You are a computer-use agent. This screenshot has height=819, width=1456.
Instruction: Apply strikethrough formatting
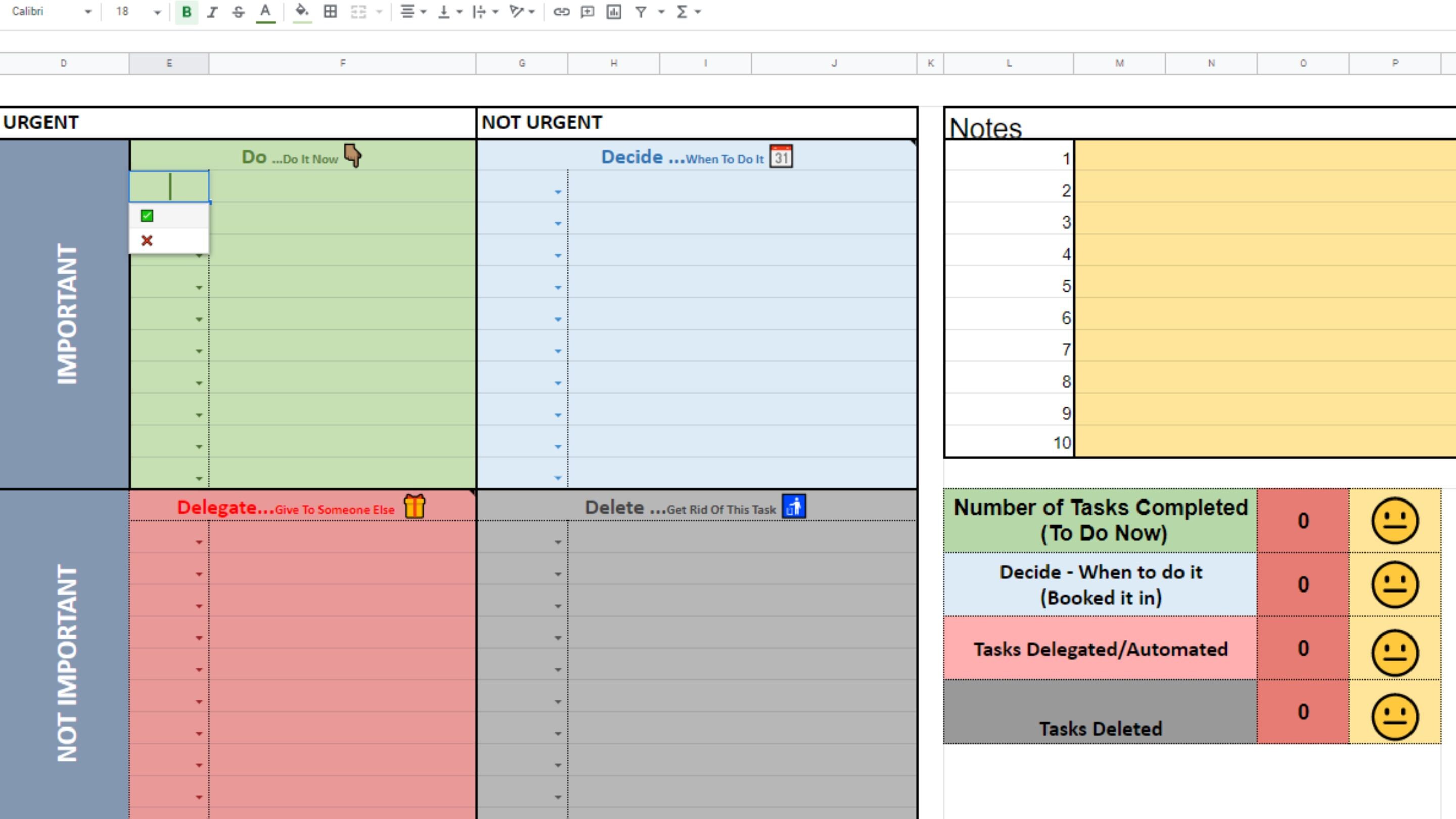[x=239, y=12]
